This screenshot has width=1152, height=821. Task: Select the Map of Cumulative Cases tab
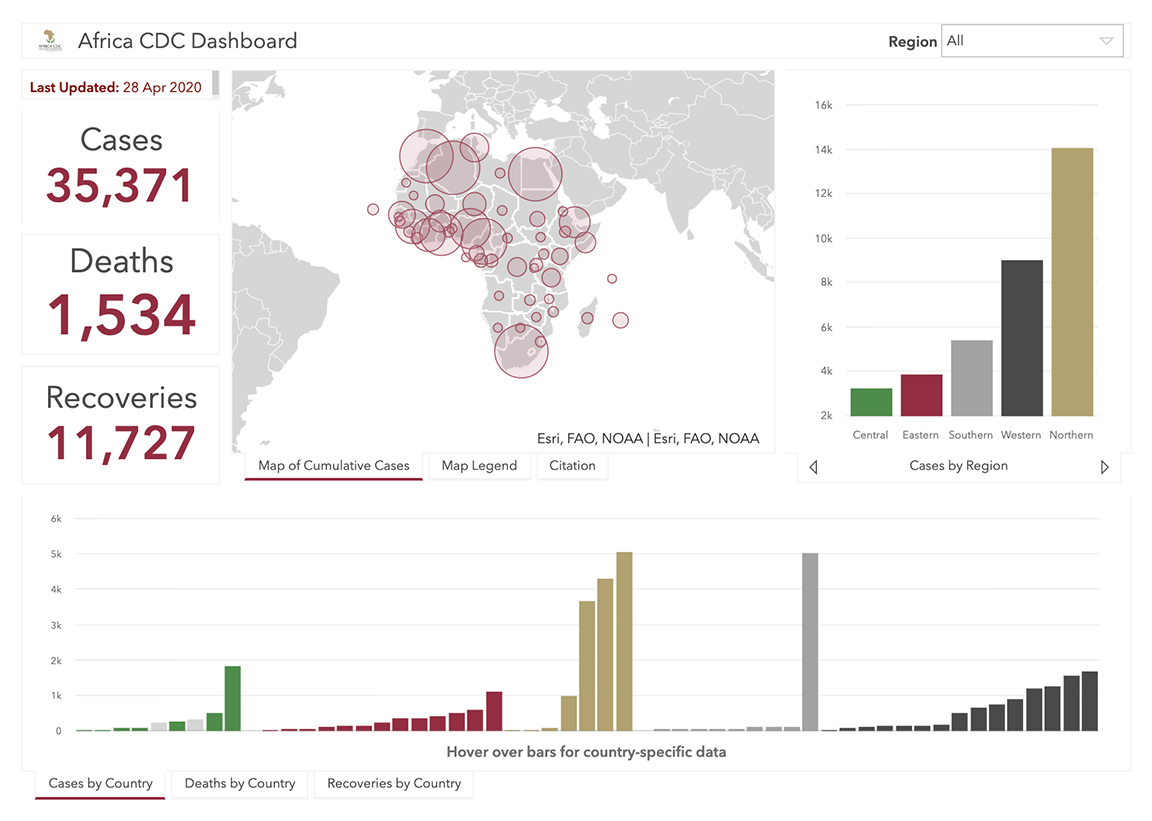point(334,465)
